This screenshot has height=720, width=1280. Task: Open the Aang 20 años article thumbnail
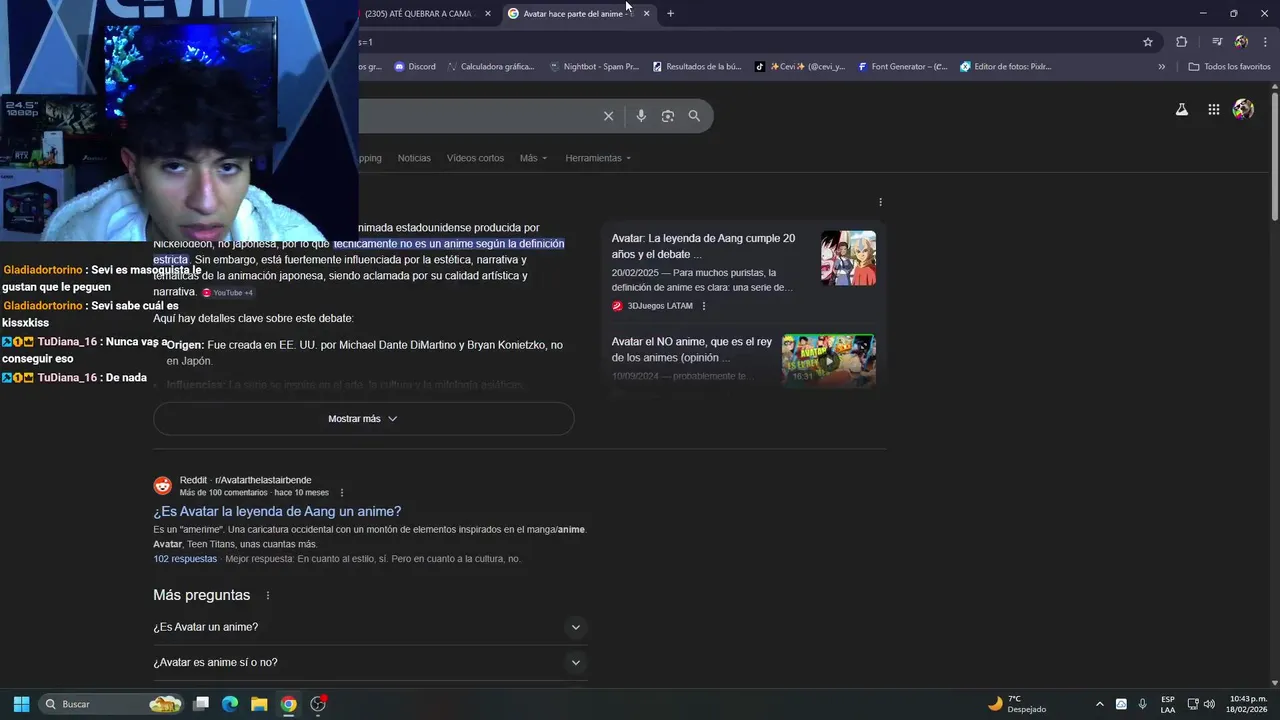pos(848,258)
